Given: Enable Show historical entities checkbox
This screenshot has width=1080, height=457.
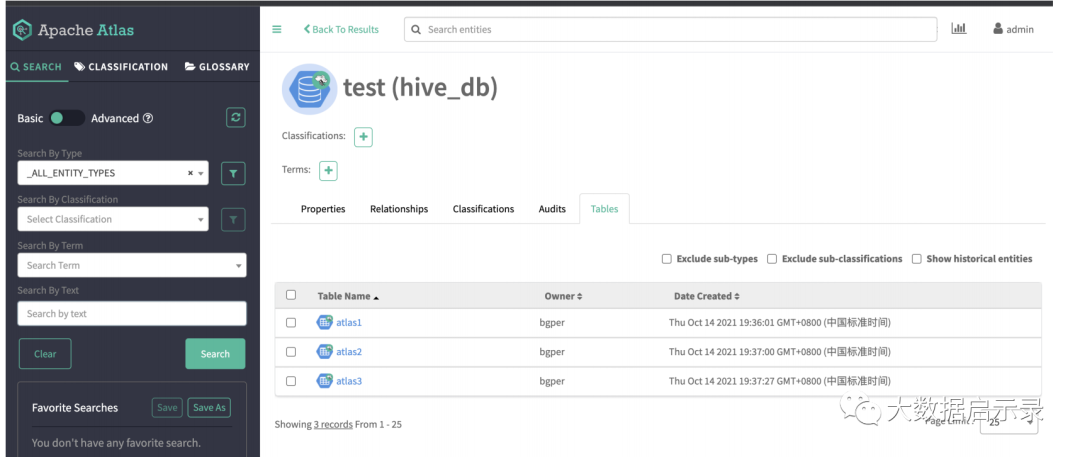Looking at the screenshot, I should pyautogui.click(x=917, y=259).
